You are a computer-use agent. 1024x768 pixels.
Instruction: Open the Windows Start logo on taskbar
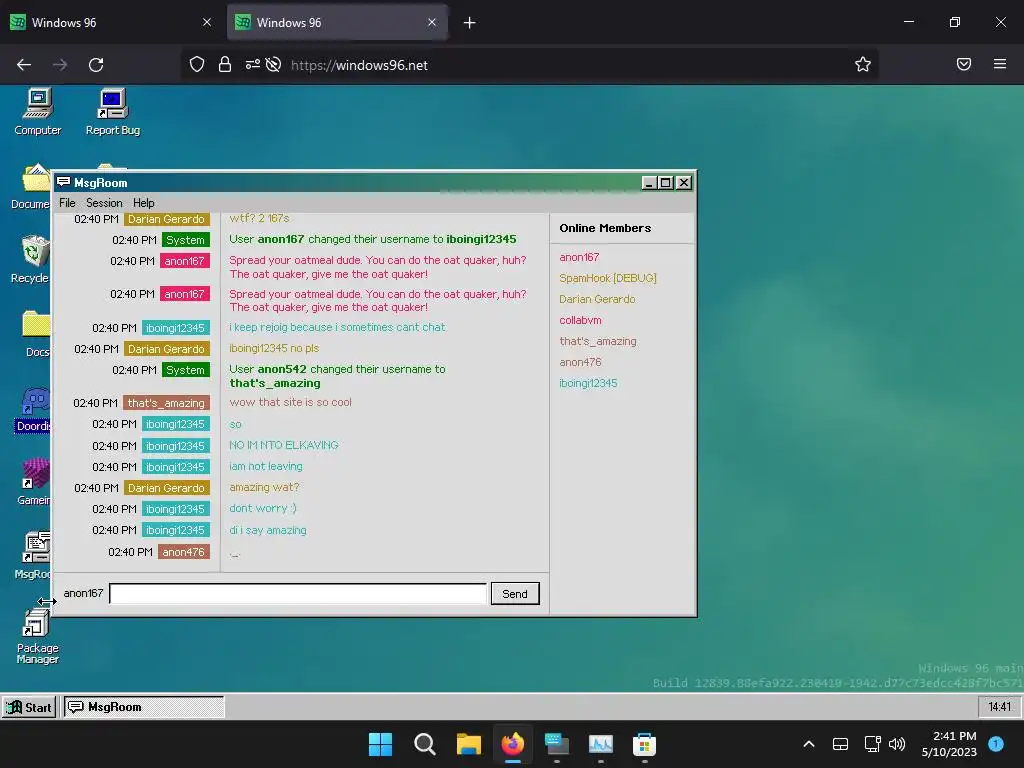tap(380, 744)
